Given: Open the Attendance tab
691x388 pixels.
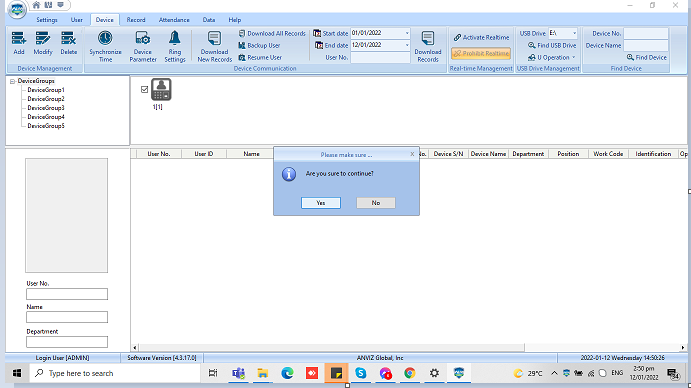Looking at the screenshot, I should pyautogui.click(x=174, y=20).
